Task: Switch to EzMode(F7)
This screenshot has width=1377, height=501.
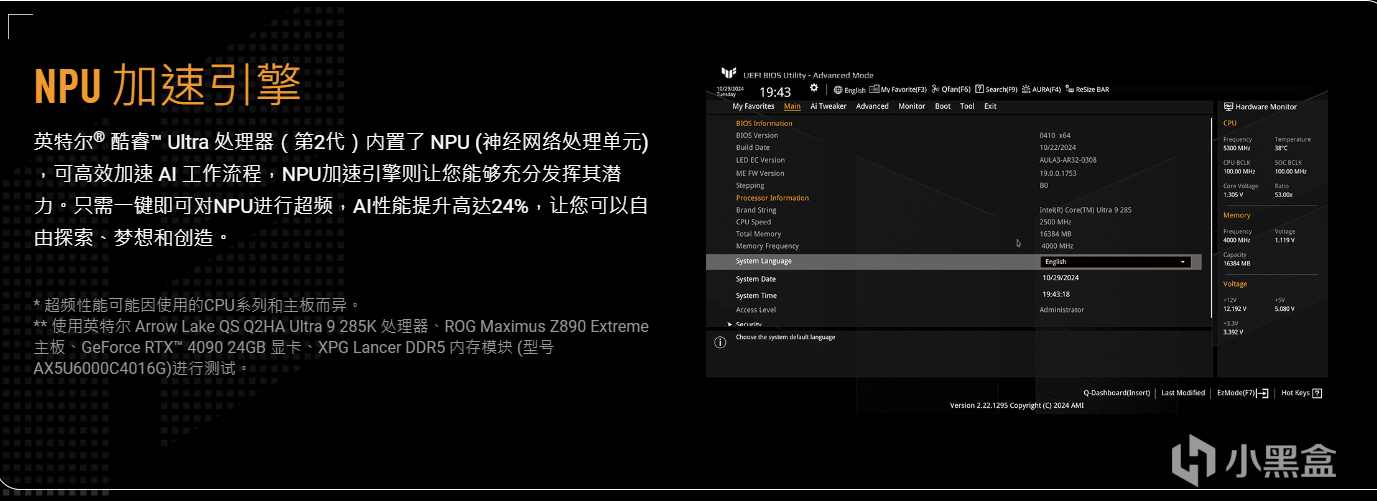Action: pyautogui.click(x=1243, y=393)
